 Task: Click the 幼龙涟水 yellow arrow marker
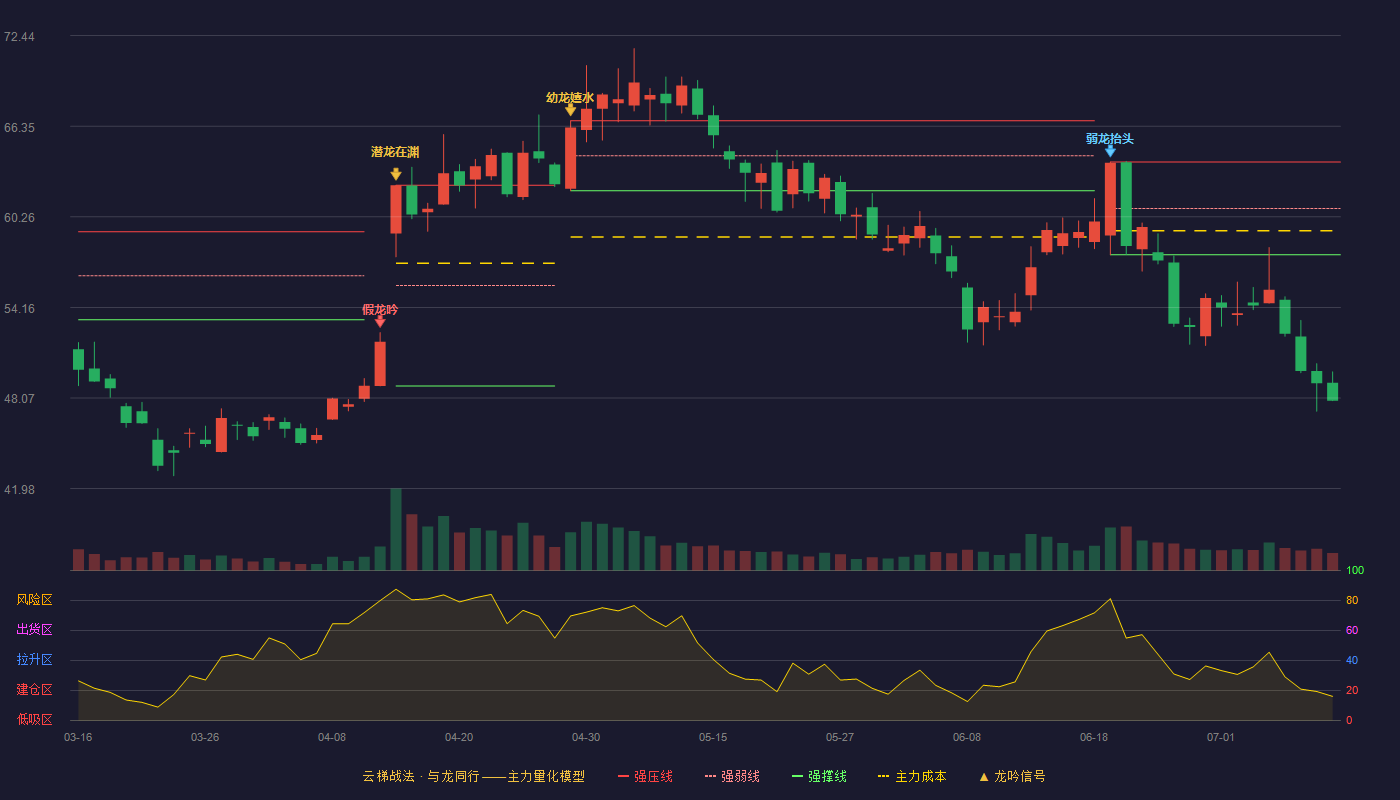(x=571, y=109)
